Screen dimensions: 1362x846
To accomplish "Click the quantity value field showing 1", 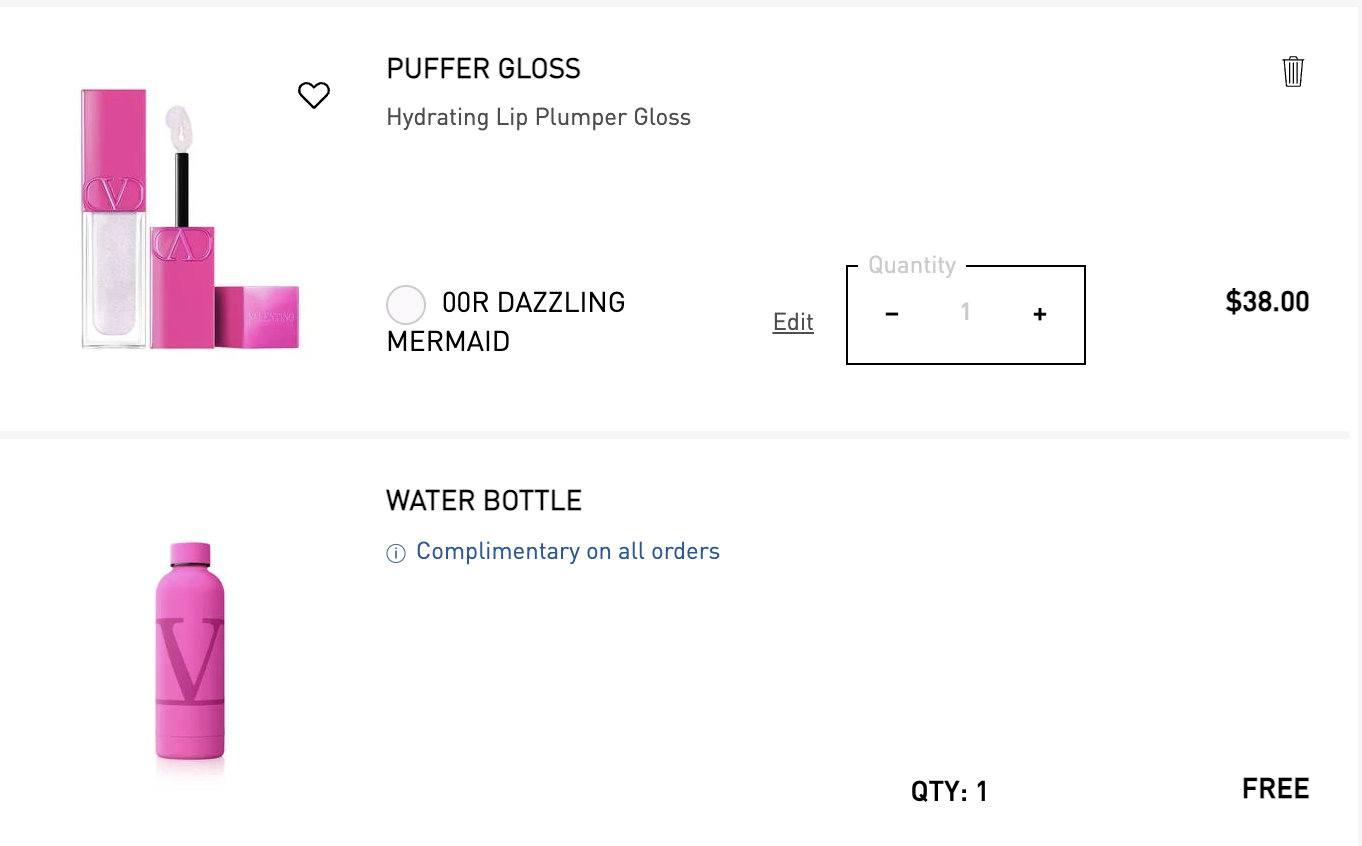I will tap(965, 313).
